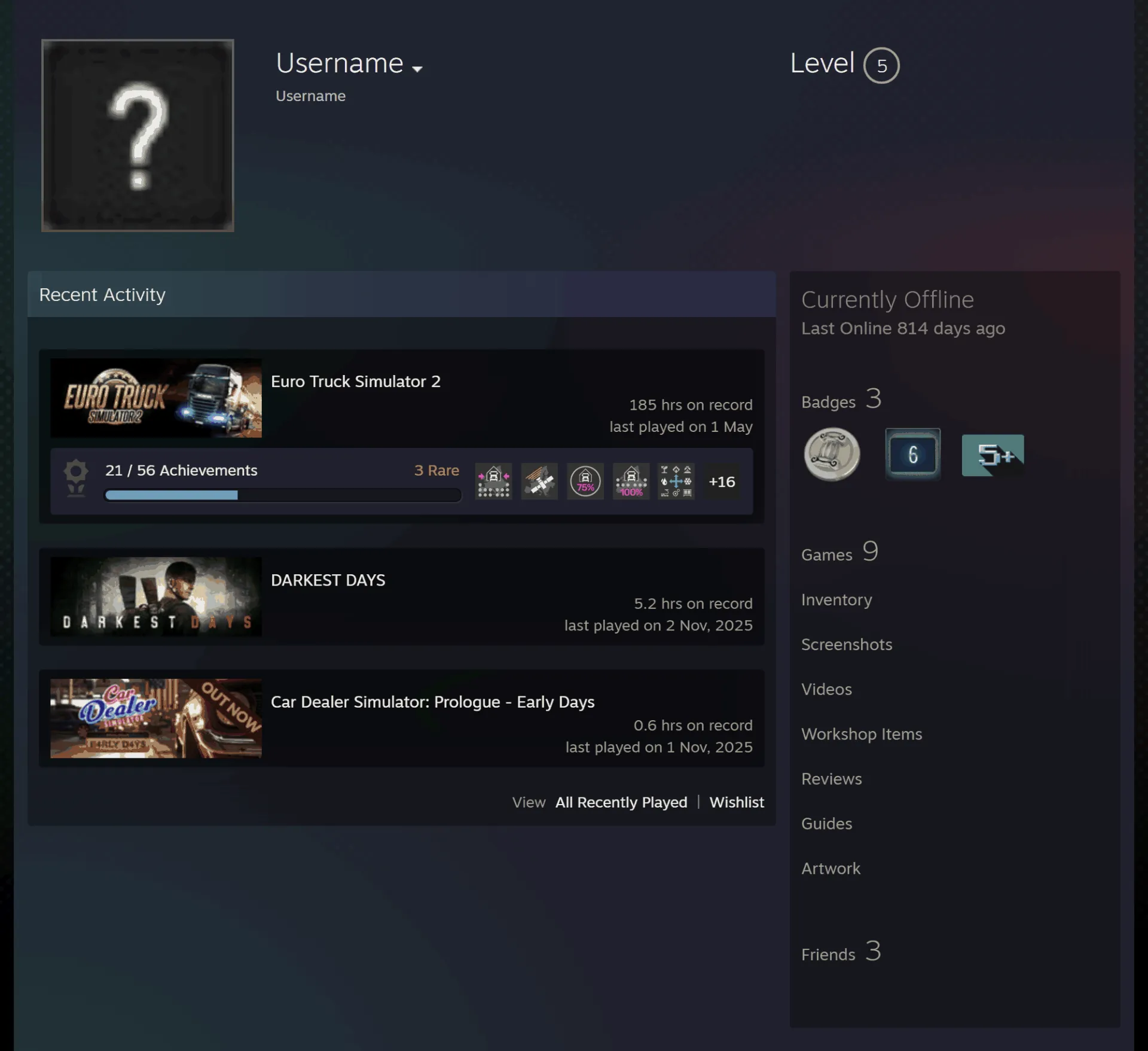Open the Friends 3 list
This screenshot has width=1148, height=1051.
click(x=841, y=952)
